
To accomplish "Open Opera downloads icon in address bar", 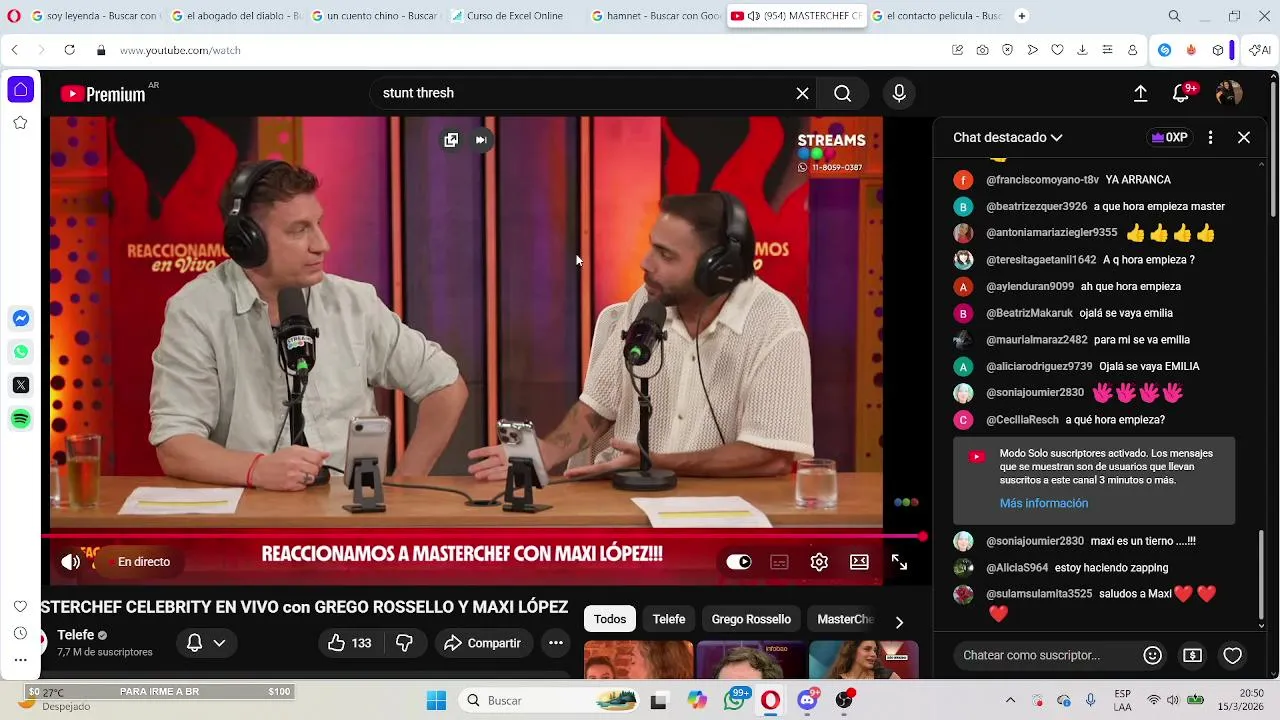I will point(1082,50).
